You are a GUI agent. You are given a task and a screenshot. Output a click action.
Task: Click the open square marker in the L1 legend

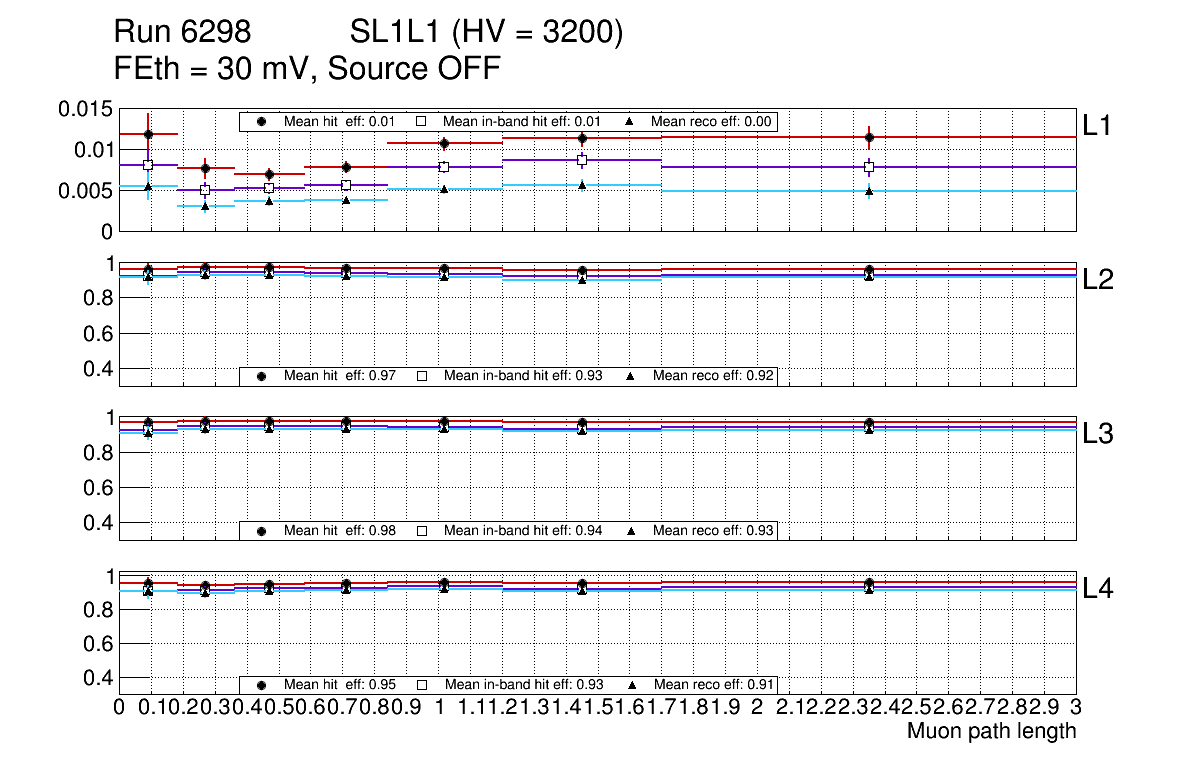[422, 122]
